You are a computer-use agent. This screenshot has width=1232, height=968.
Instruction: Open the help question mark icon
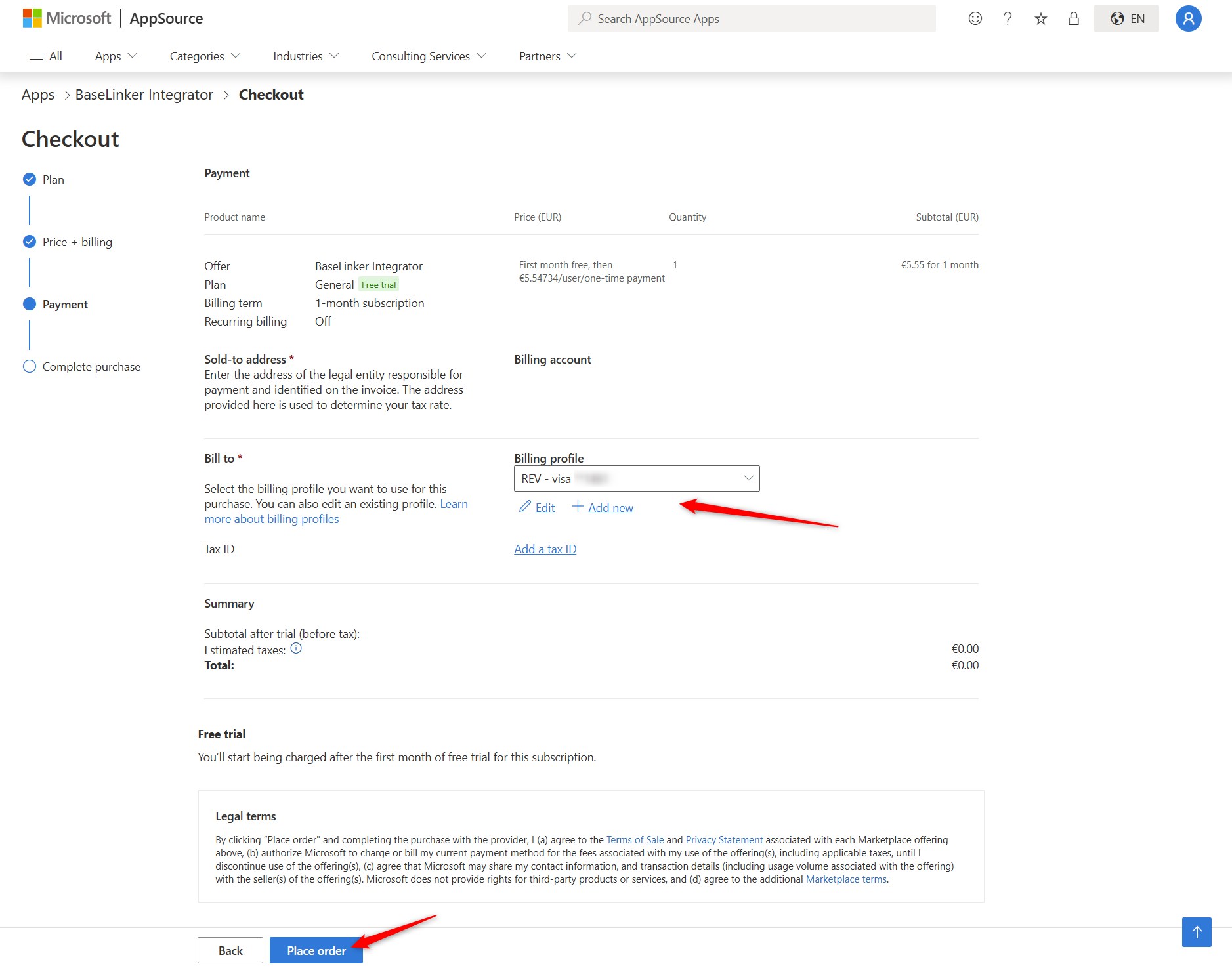coord(1008,18)
